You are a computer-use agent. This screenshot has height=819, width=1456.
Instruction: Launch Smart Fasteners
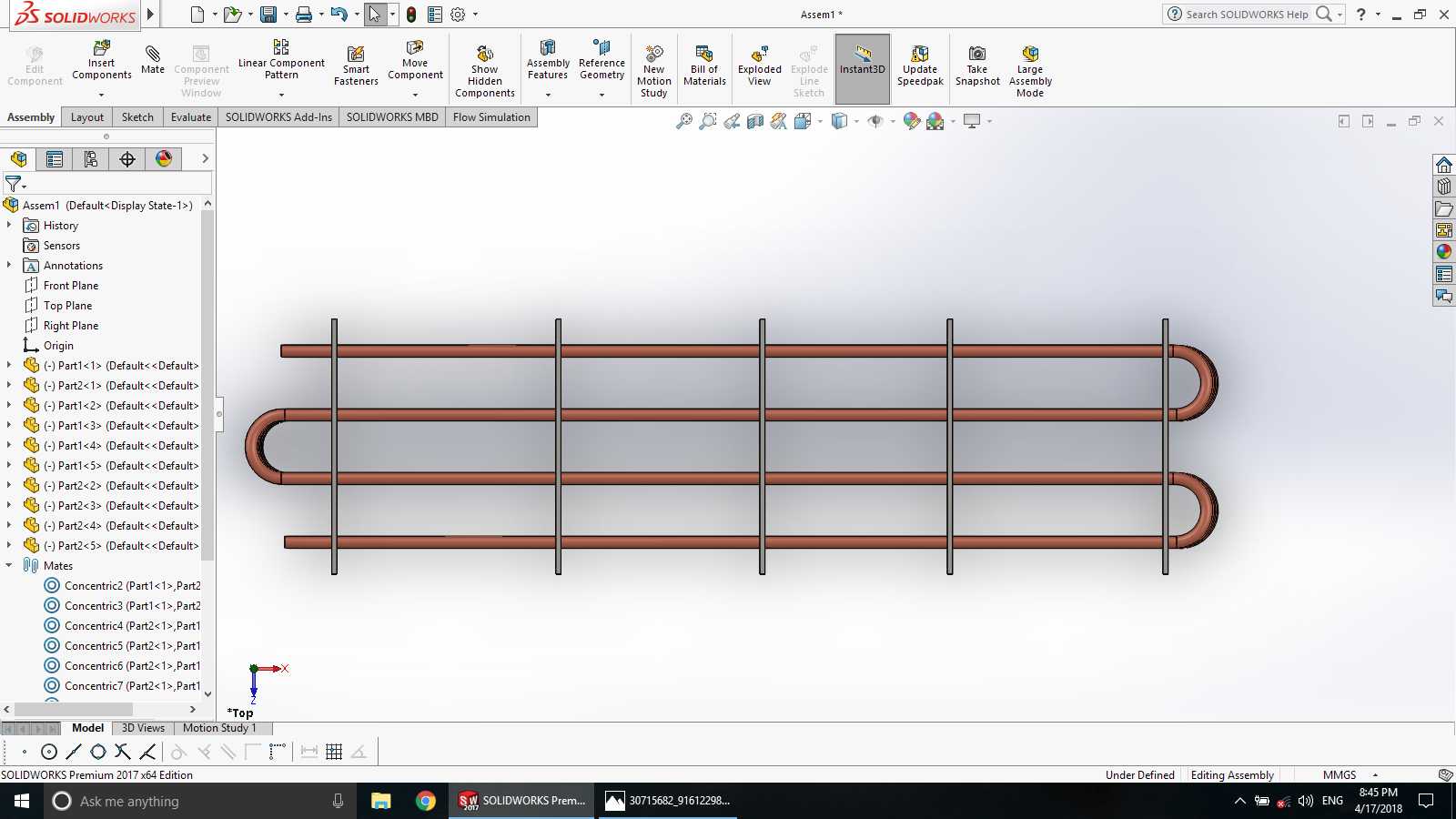pyautogui.click(x=356, y=66)
